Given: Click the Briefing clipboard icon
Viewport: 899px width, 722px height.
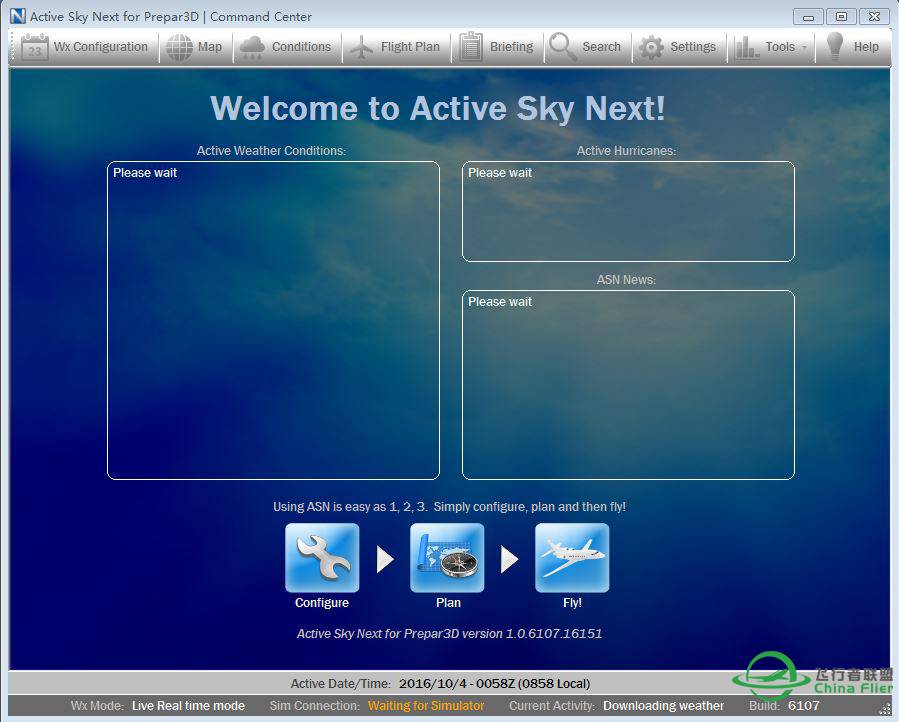Looking at the screenshot, I should (x=471, y=47).
